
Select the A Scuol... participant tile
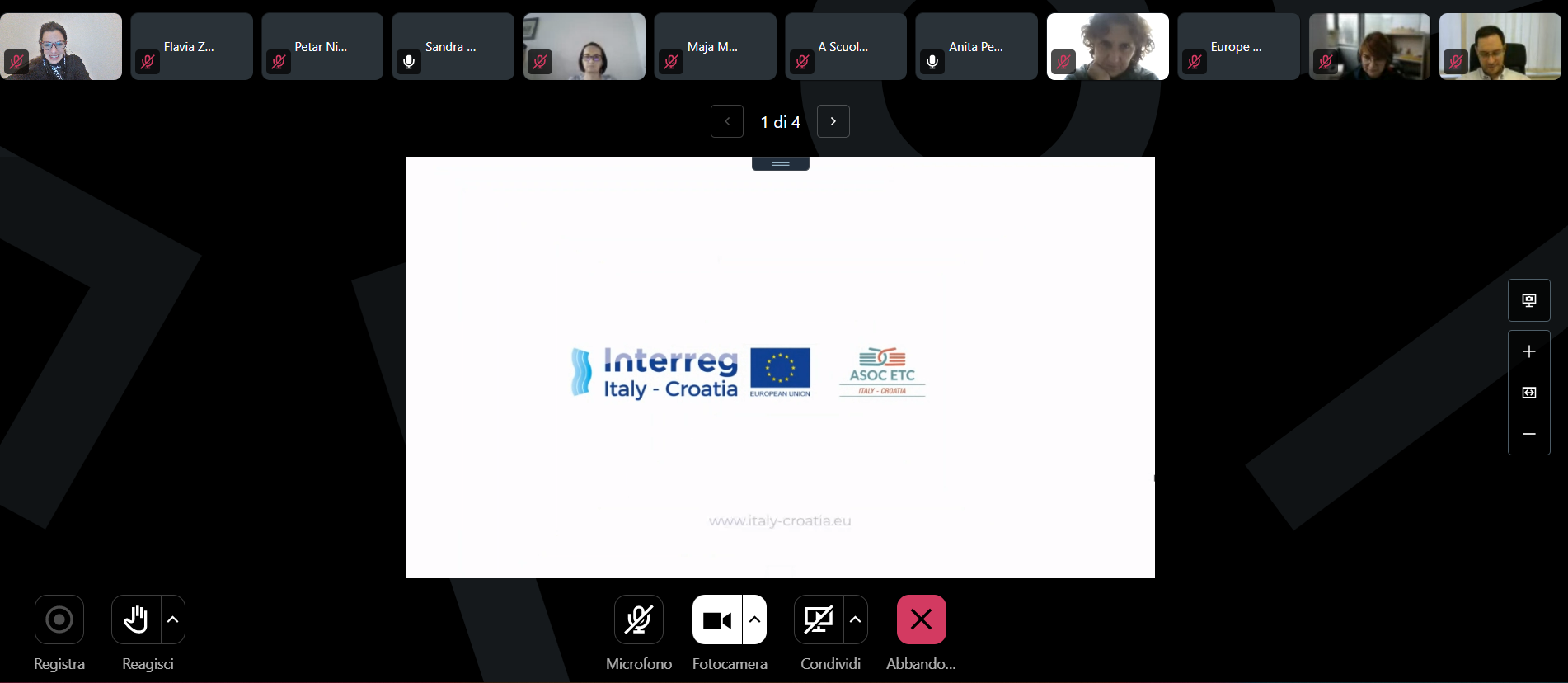click(x=846, y=46)
